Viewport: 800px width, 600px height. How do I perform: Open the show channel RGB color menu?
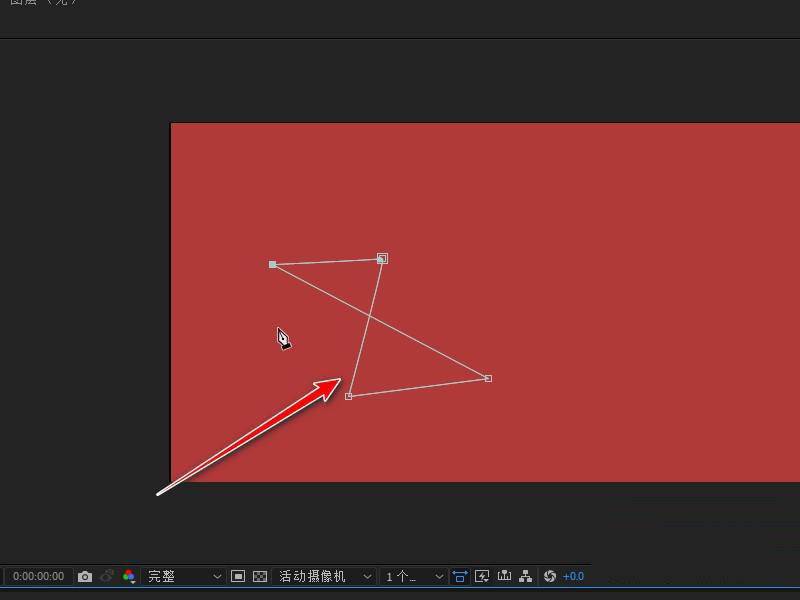(129, 577)
